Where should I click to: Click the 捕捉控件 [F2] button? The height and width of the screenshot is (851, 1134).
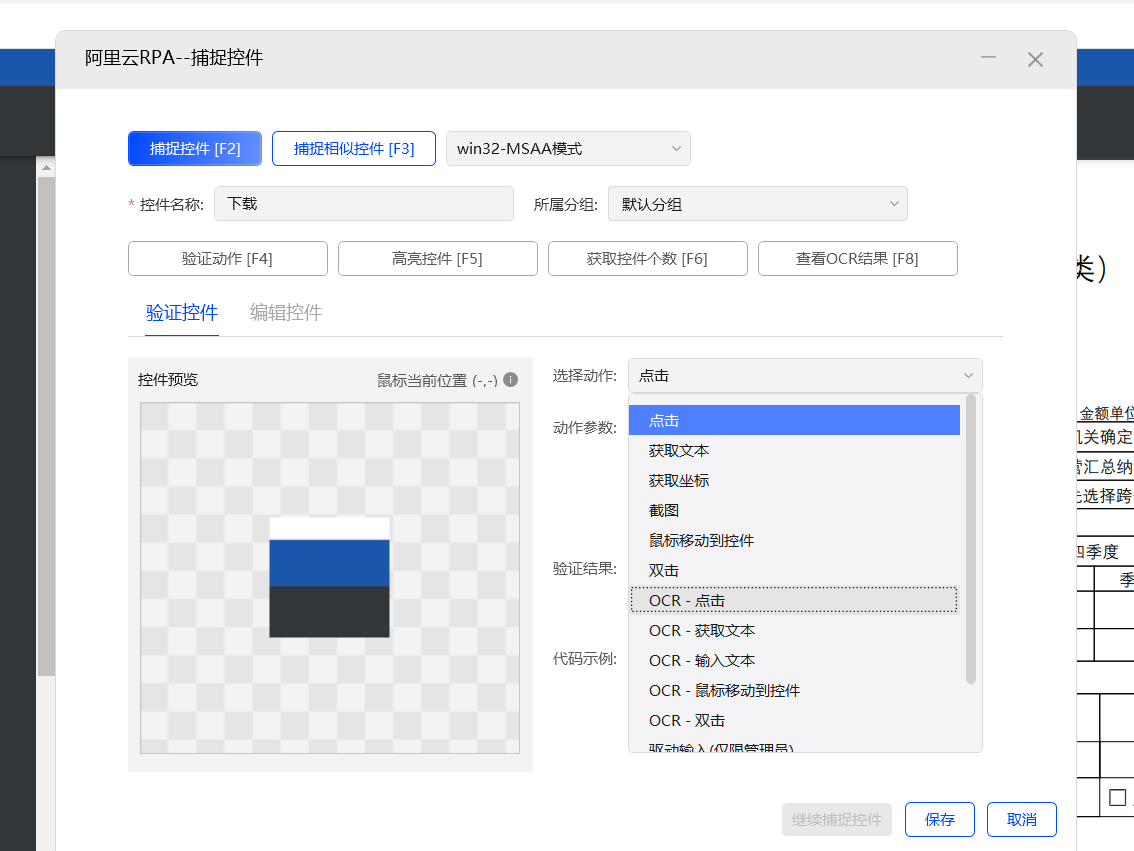(x=195, y=148)
